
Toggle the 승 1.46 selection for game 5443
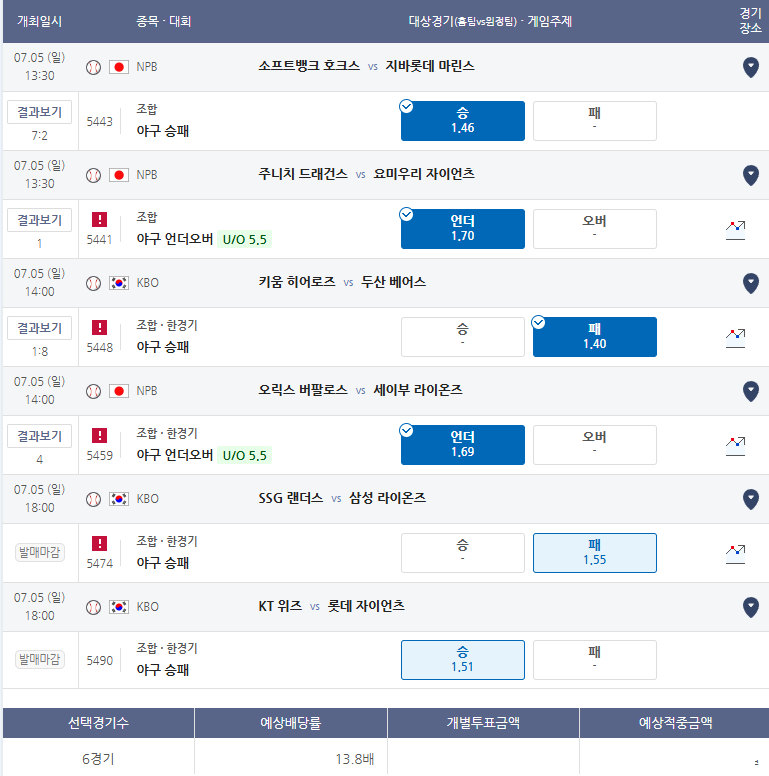[463, 121]
